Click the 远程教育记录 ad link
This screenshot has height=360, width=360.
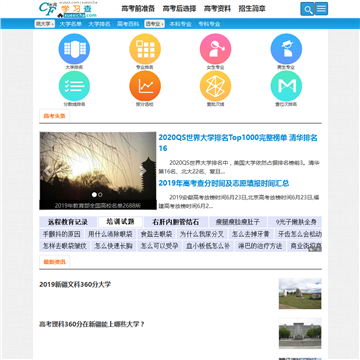(x=68, y=222)
